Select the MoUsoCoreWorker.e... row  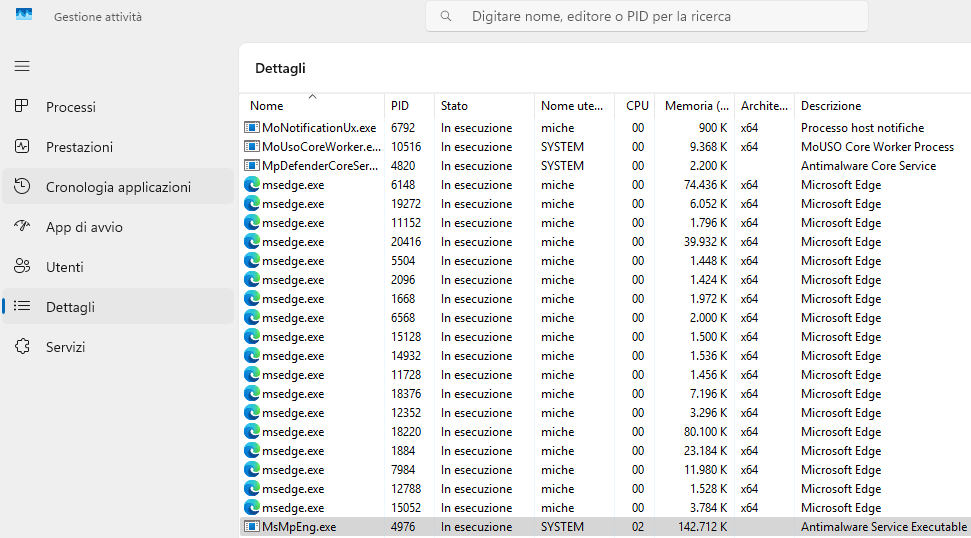point(605,147)
